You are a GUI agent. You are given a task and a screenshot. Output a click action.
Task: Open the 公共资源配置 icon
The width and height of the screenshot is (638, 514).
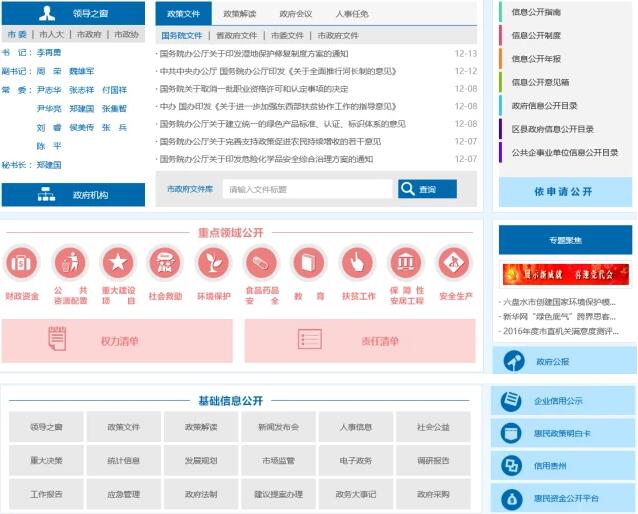point(70,263)
